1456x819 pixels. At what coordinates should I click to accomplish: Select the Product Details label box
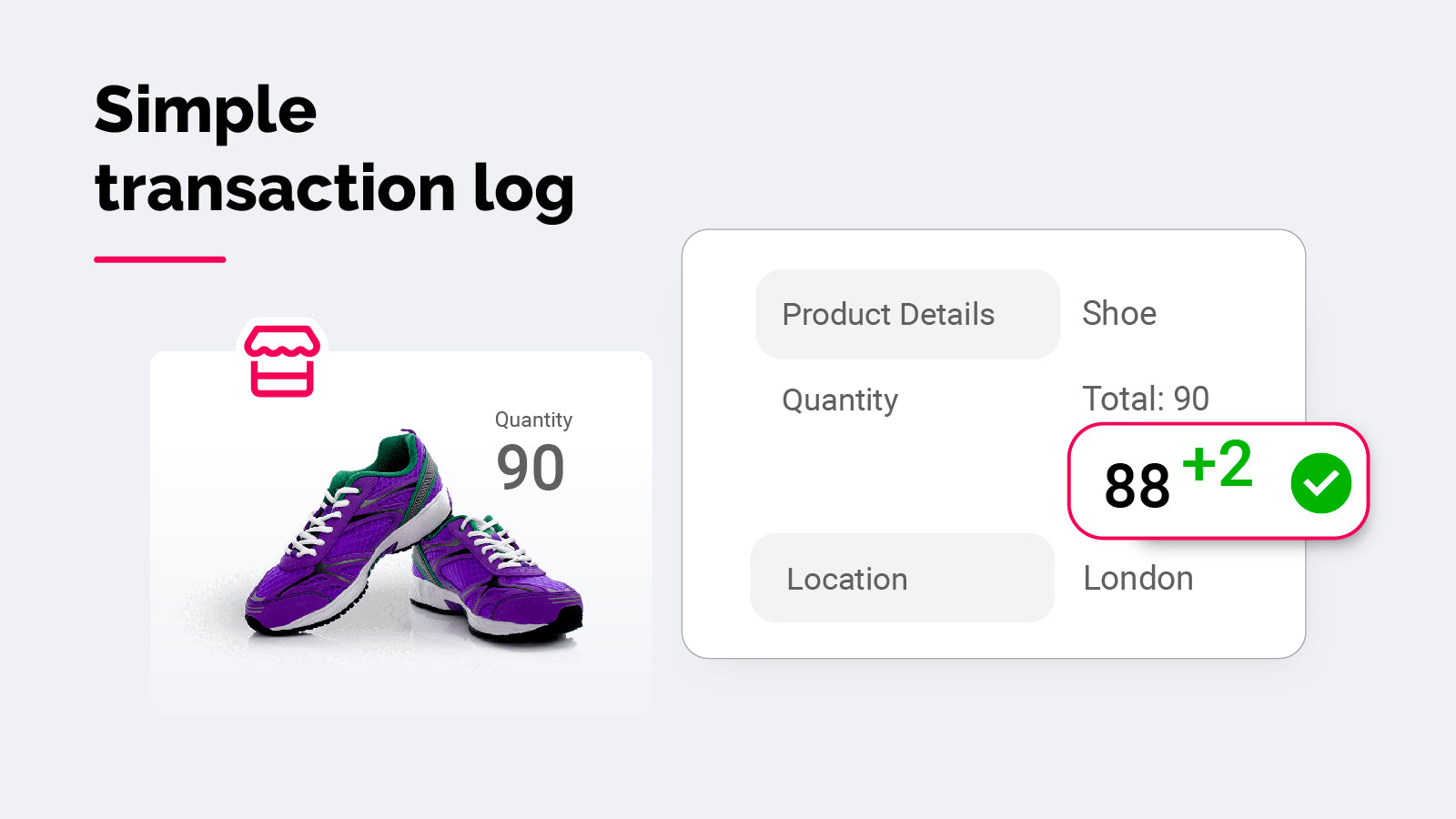907,314
